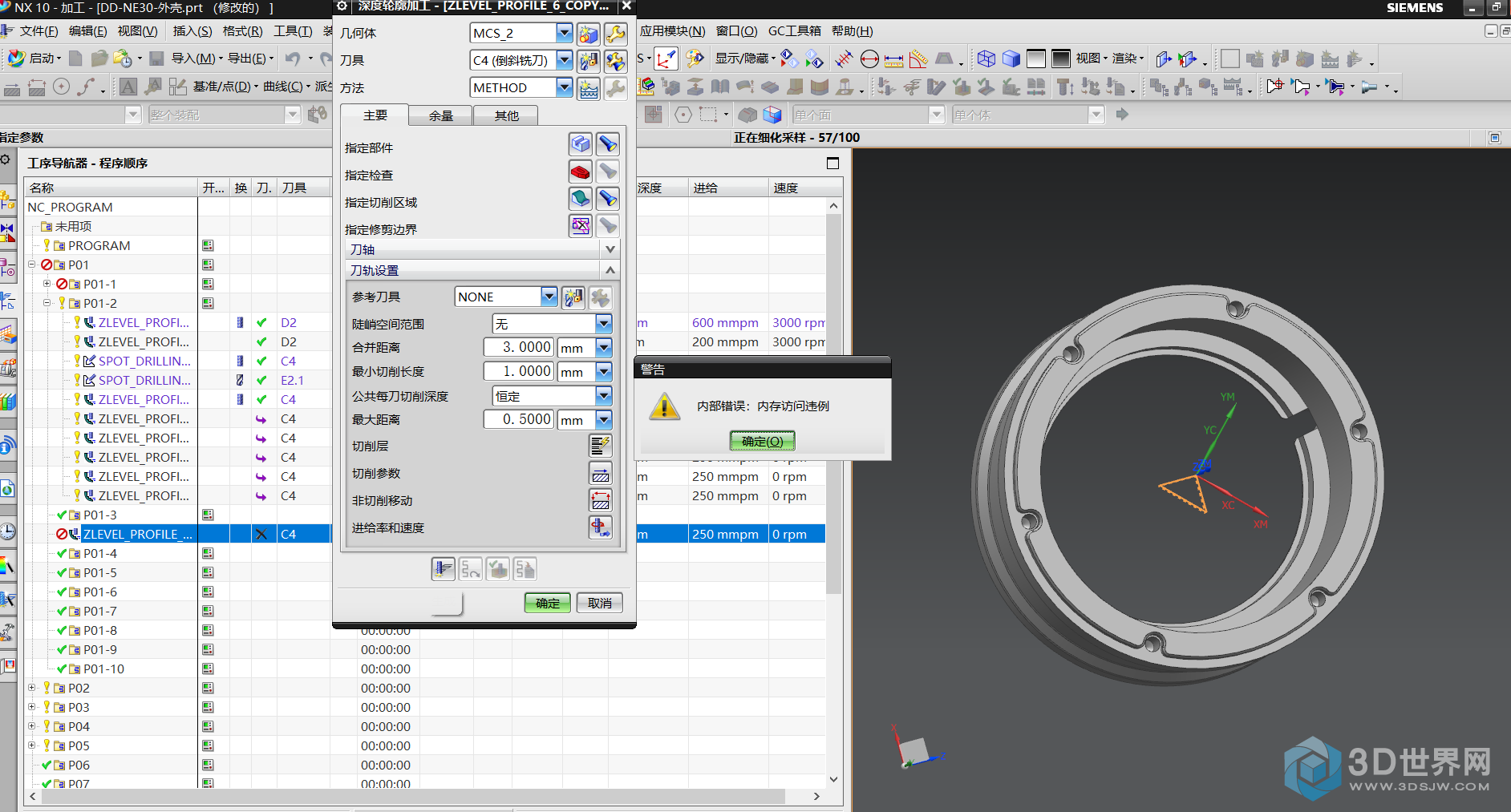Open 非切削移动 non-cutting moves icon

pos(600,500)
